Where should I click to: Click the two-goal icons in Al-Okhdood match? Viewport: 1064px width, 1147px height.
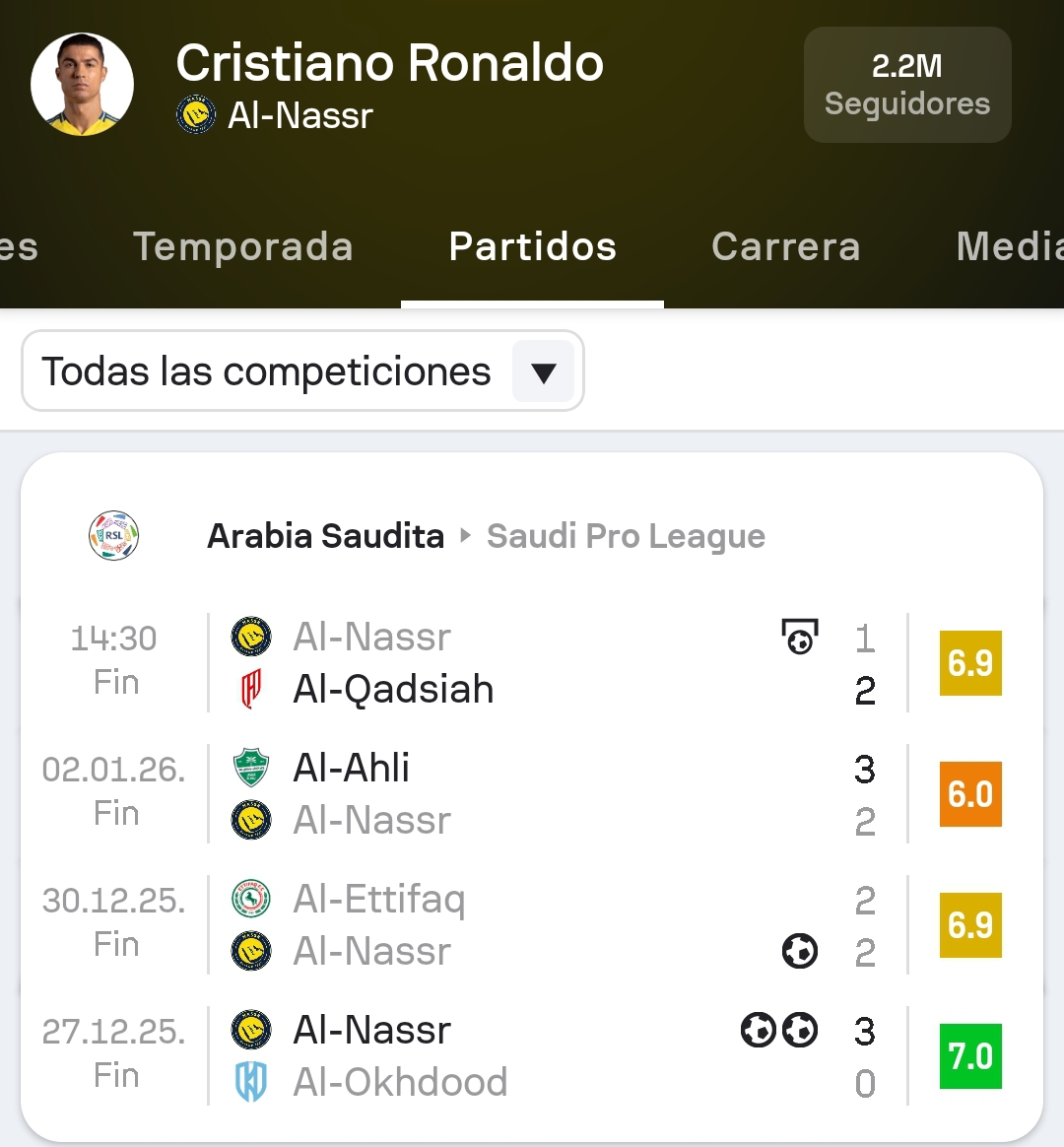coord(779,1030)
